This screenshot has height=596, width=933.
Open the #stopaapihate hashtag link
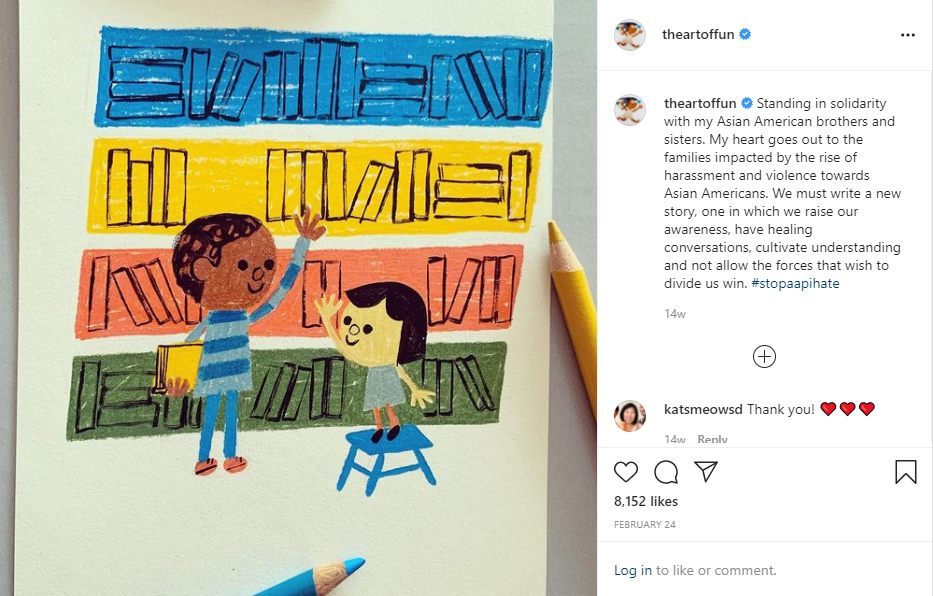795,283
